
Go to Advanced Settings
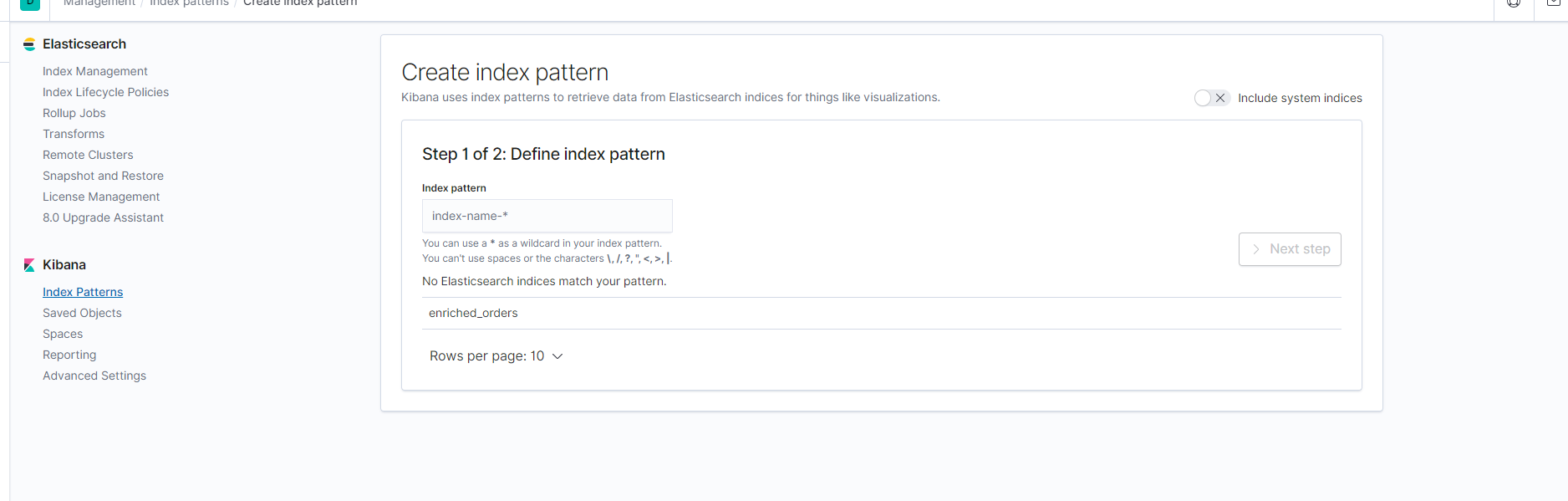(x=94, y=376)
